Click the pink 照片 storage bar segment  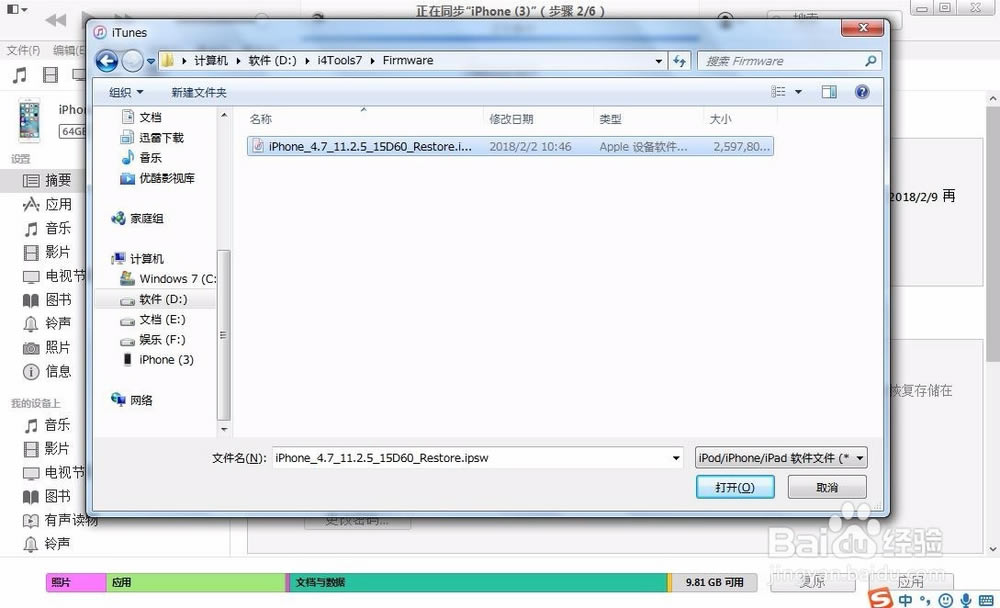pos(76,582)
